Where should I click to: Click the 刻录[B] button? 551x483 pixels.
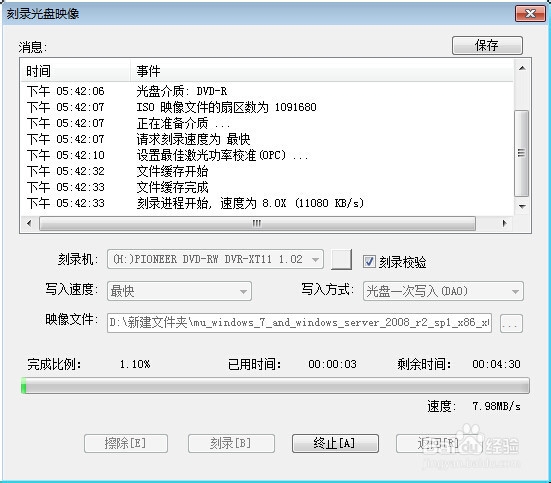pos(231,443)
